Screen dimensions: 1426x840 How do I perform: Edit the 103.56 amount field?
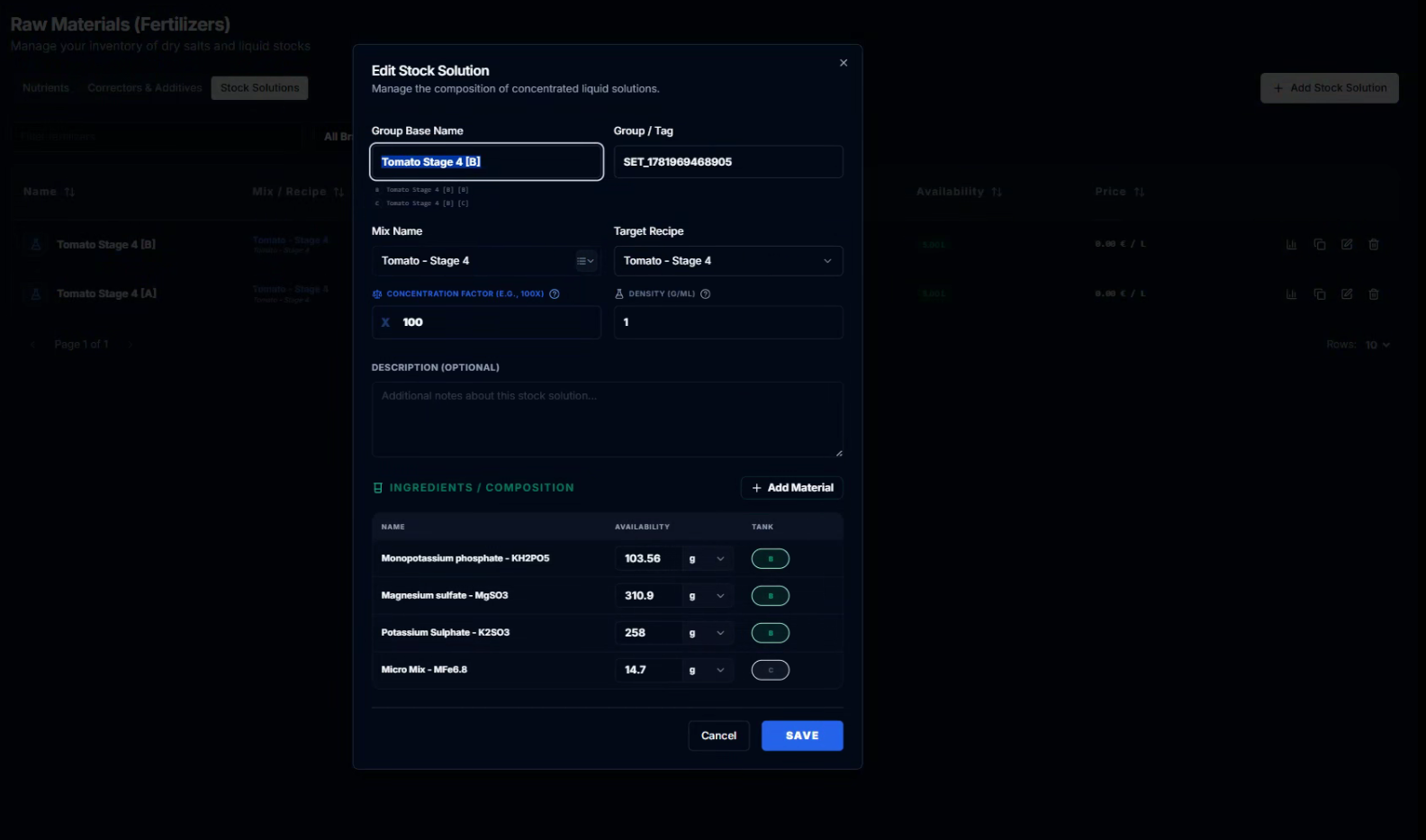click(x=648, y=559)
